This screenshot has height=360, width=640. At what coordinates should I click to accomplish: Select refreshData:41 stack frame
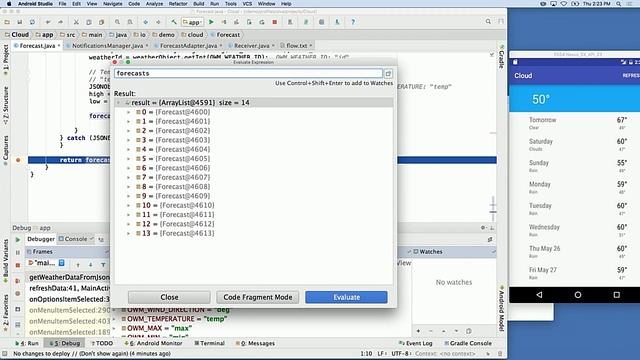tap(69, 288)
